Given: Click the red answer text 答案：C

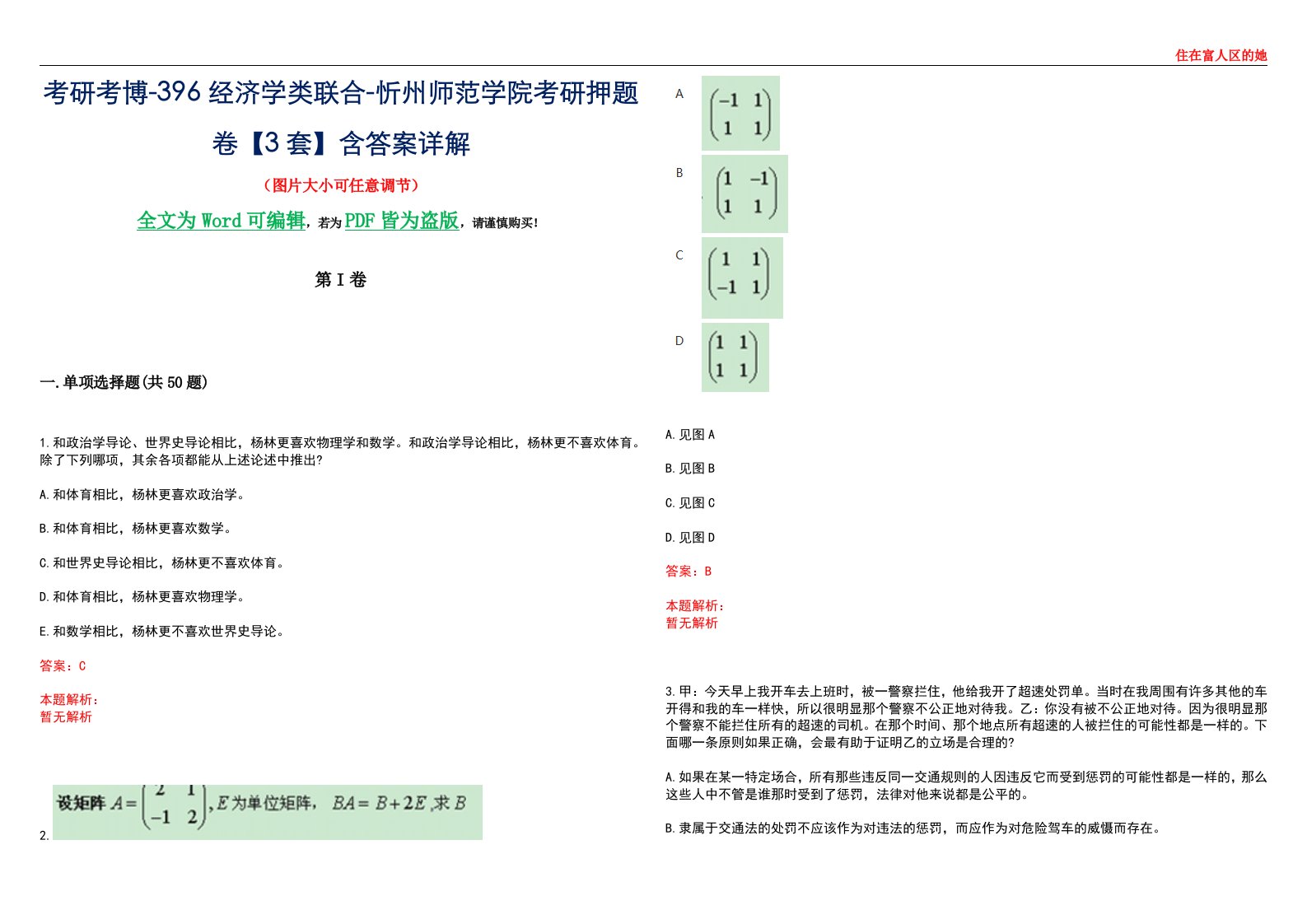Looking at the screenshot, I should (63, 665).
